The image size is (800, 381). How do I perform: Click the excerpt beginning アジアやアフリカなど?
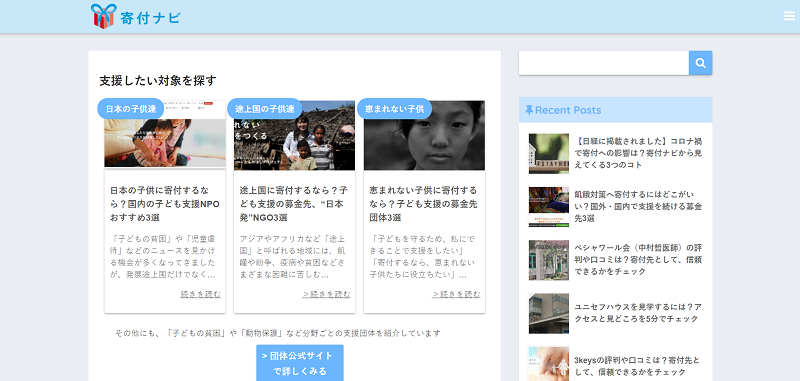tap(293, 257)
